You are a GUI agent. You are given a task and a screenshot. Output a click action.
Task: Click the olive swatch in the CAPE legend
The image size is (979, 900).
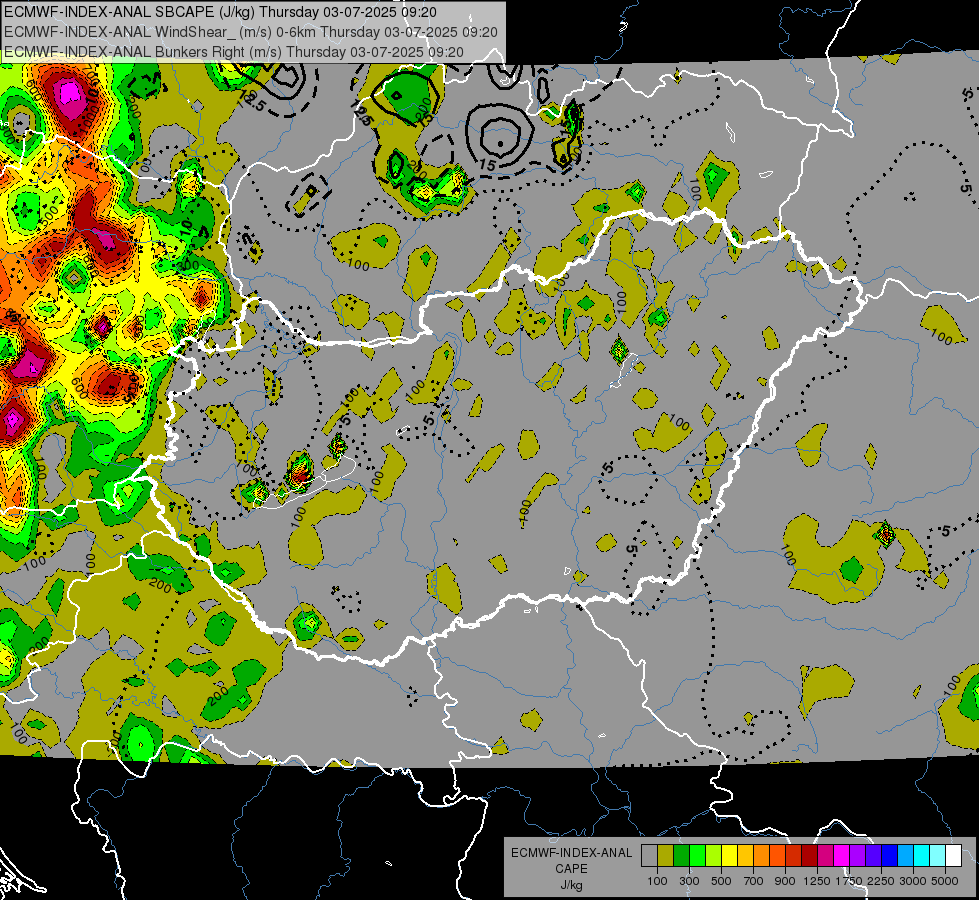coord(665,855)
